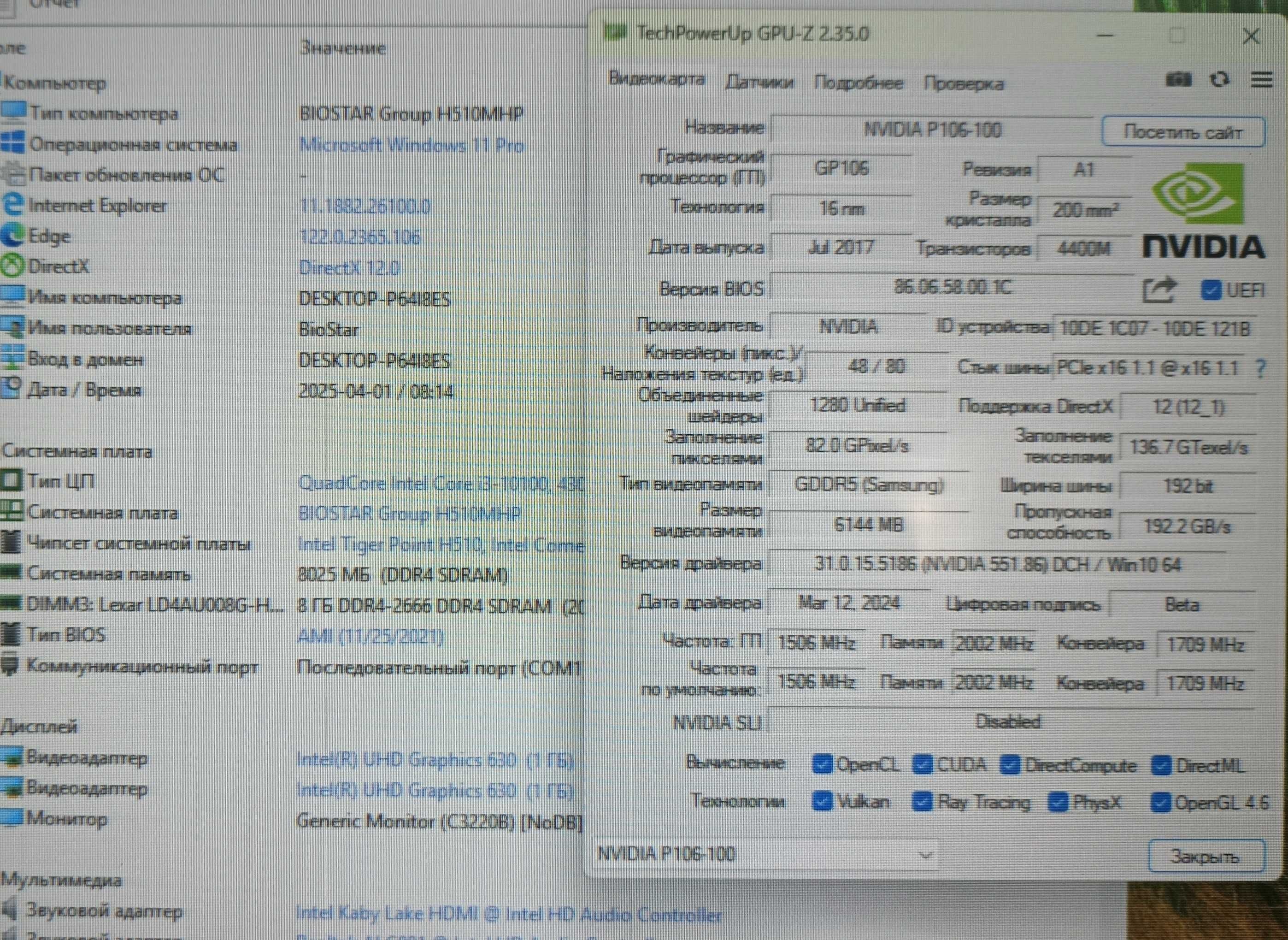1288x940 pixels.
Task: Toggle the Ray Tracing checkbox
Action: click(923, 802)
